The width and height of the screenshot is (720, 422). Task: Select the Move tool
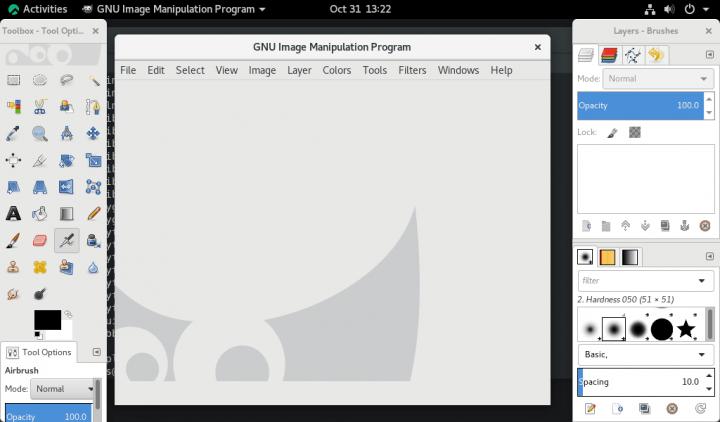click(x=93, y=133)
